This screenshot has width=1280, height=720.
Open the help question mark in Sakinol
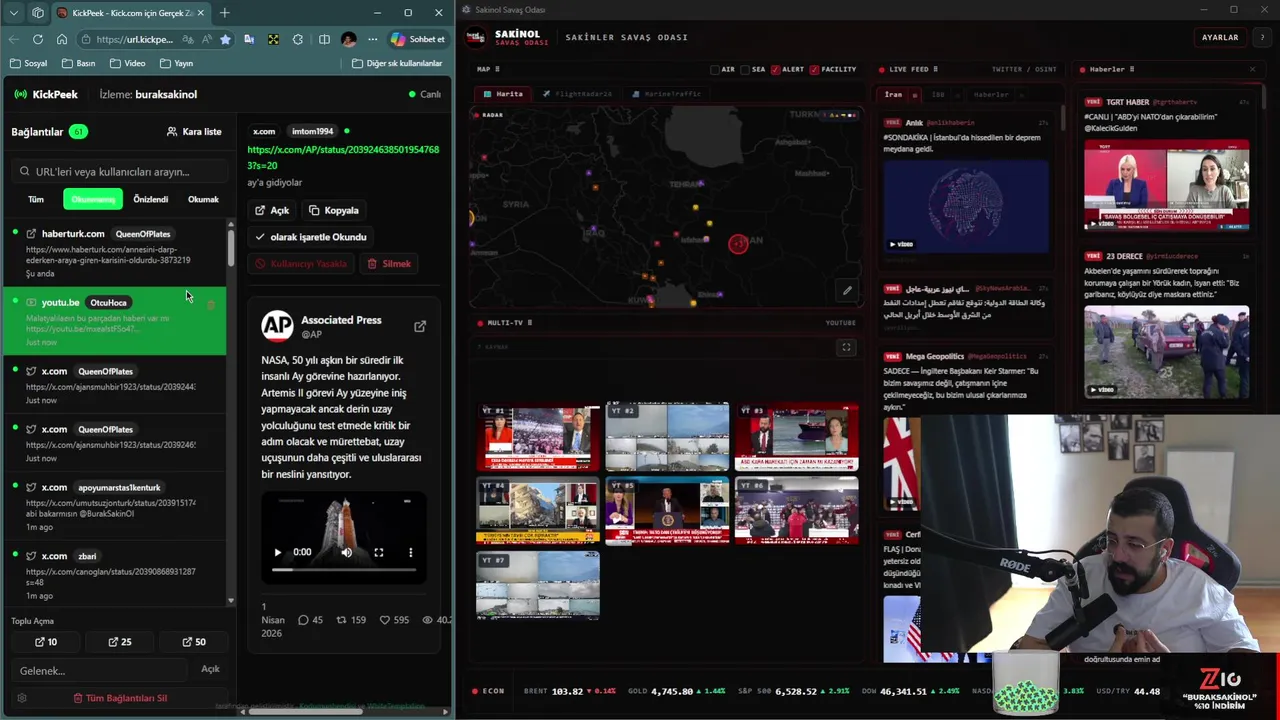pos(1261,37)
